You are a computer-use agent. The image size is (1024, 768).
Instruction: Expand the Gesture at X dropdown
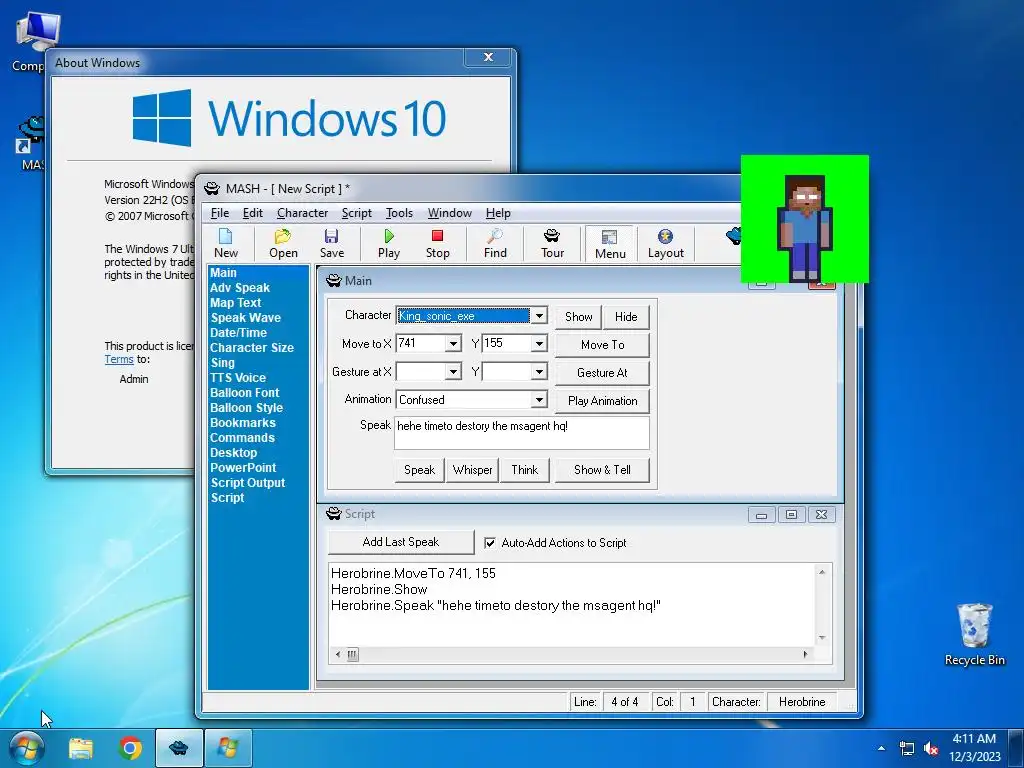pos(453,372)
